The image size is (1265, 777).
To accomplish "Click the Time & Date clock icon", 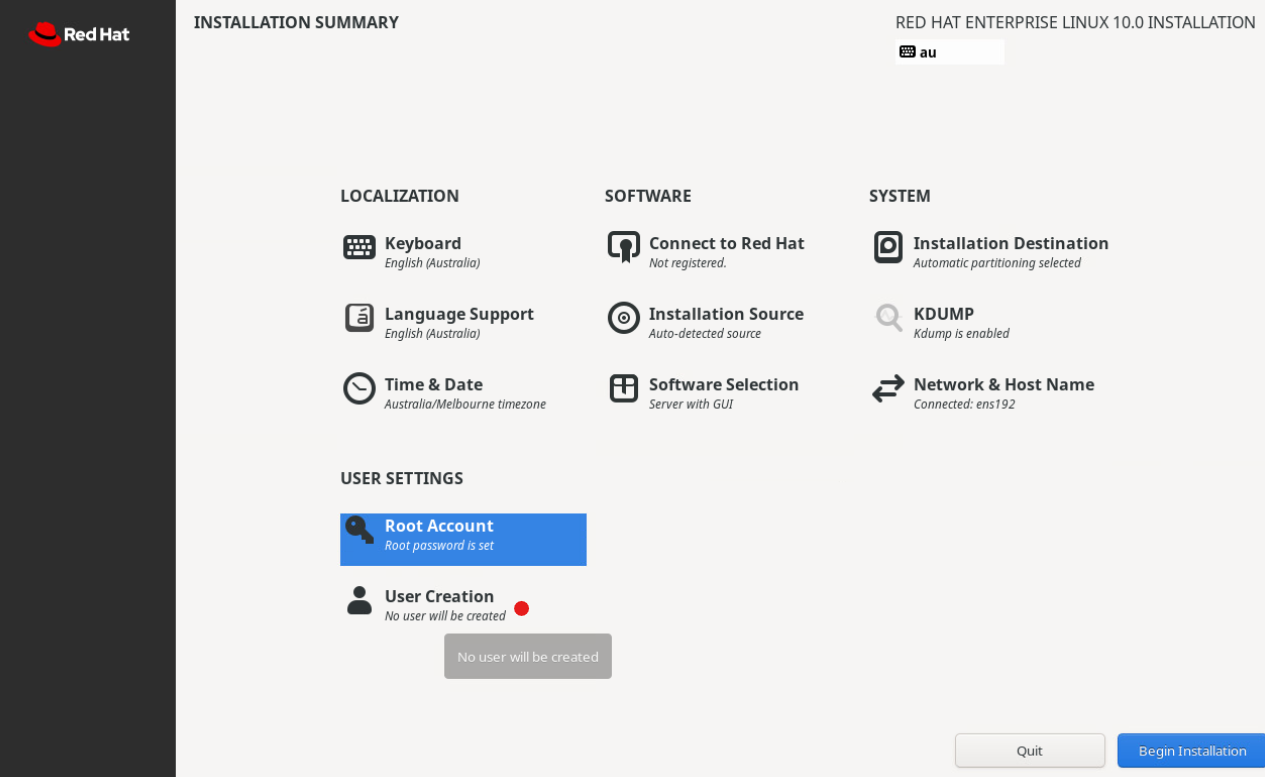I will pos(359,388).
